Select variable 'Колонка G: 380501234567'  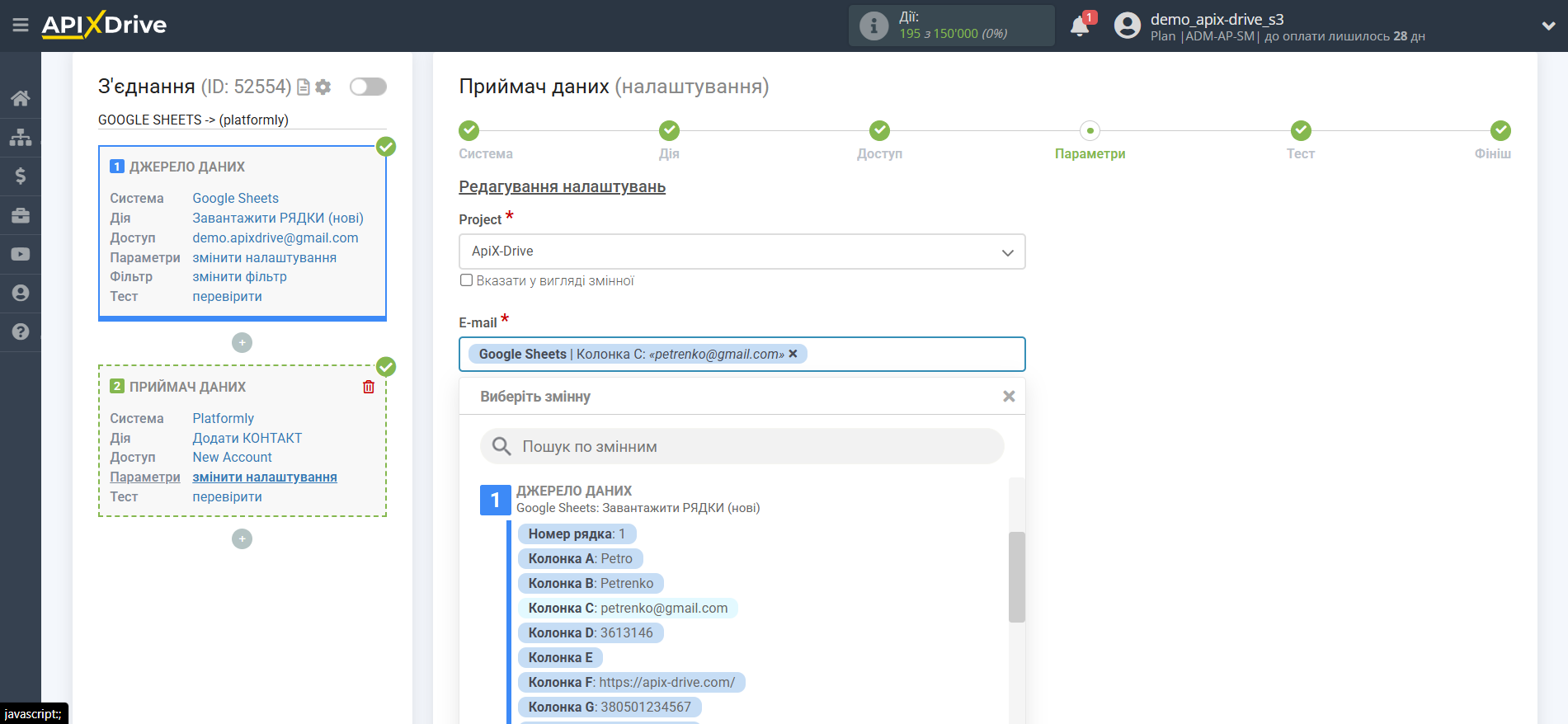click(x=610, y=707)
